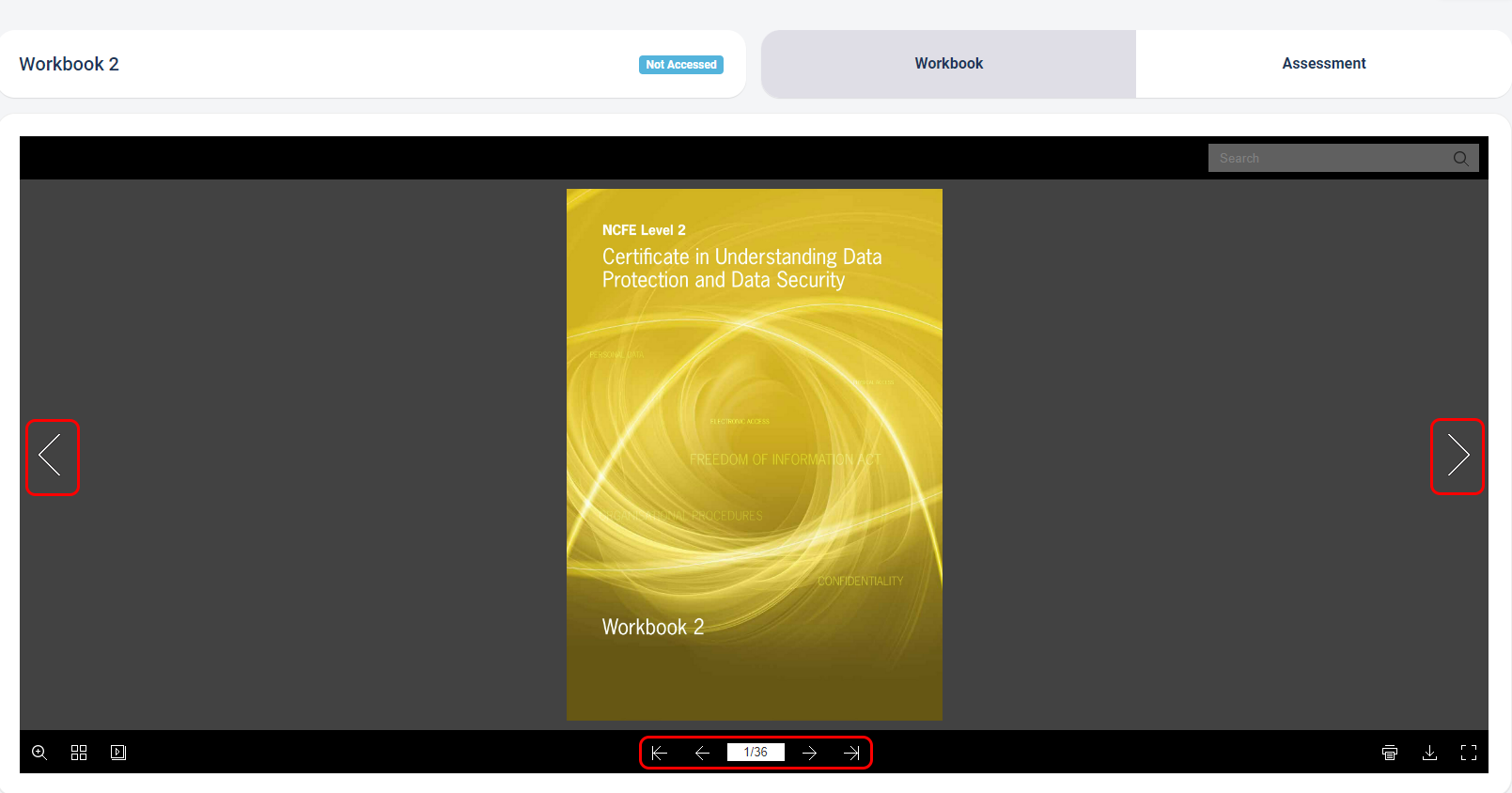1512x793 pixels.
Task: Click the Workbook 2 cover page
Action: pyautogui.click(x=755, y=455)
